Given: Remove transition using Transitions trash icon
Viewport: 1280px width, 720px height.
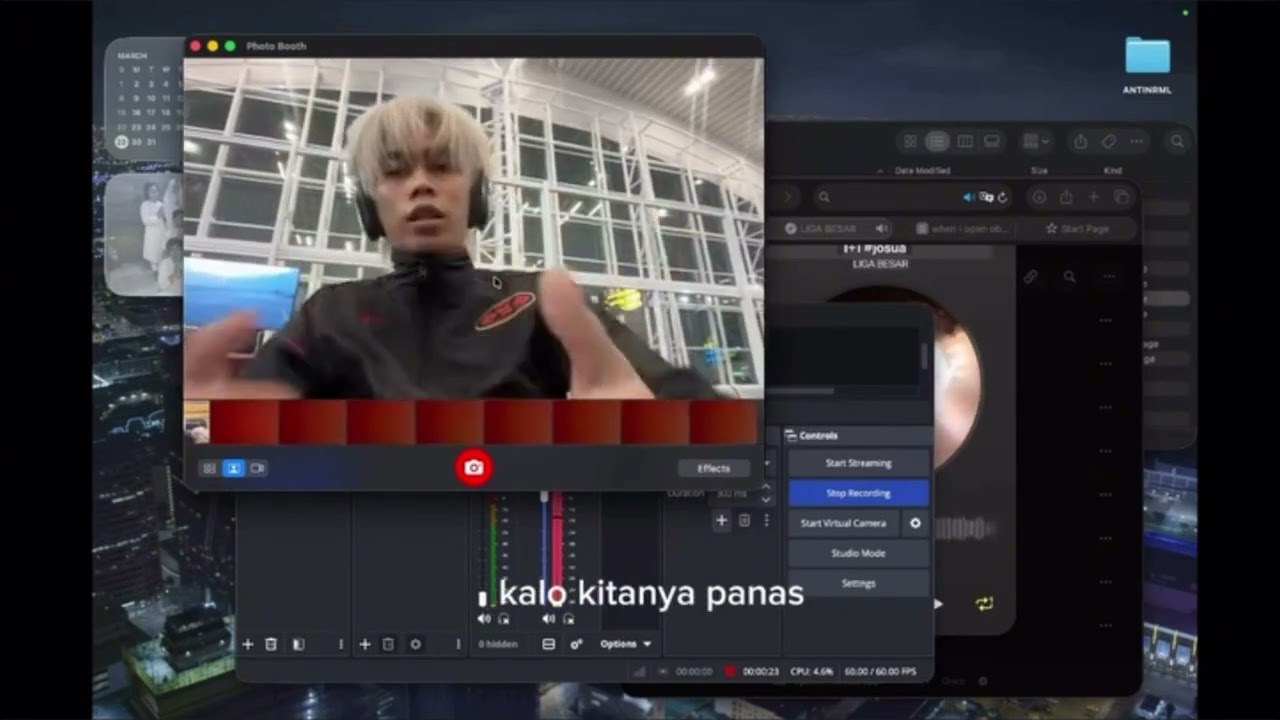Looking at the screenshot, I should tap(744, 520).
